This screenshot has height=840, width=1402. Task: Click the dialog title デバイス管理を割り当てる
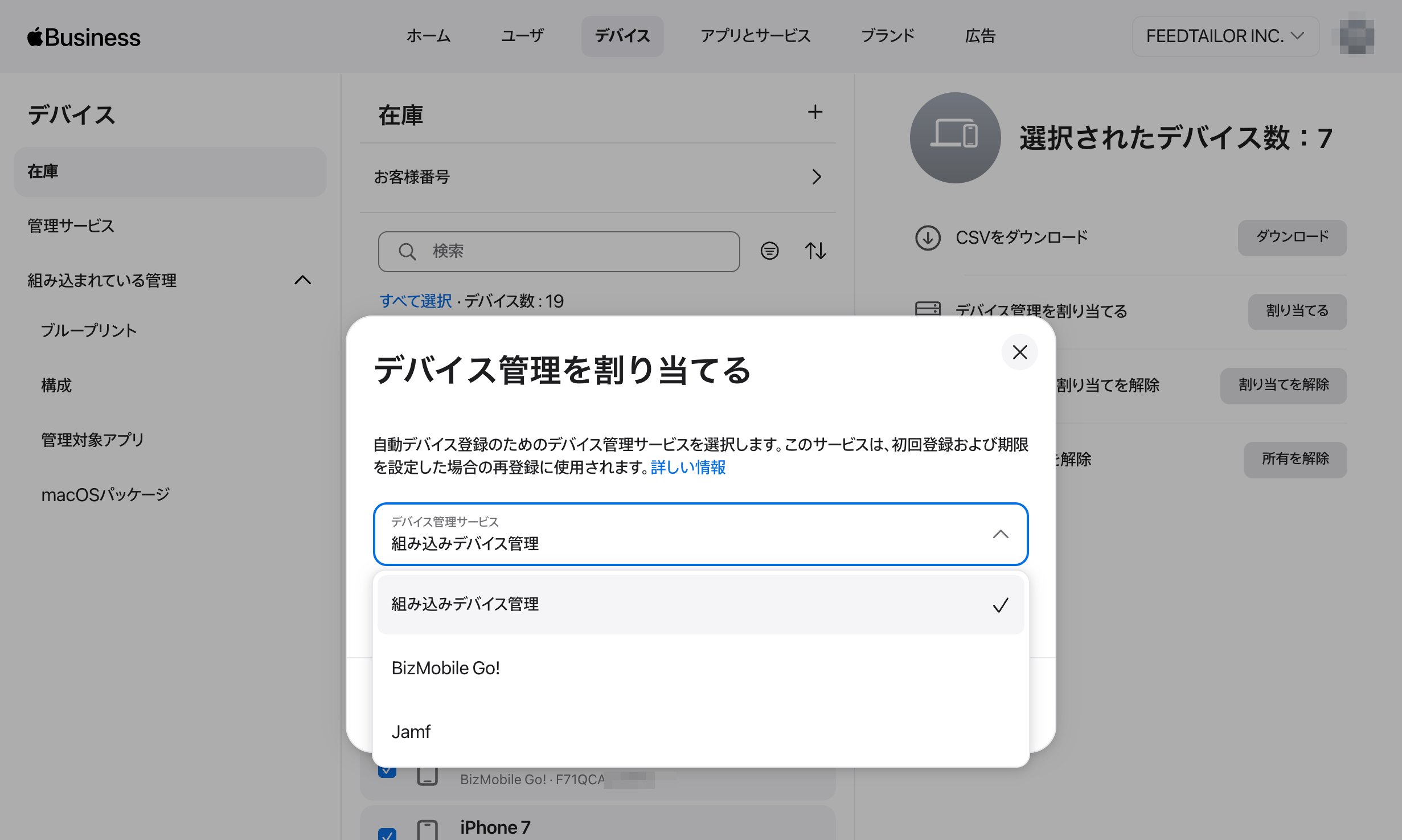click(563, 370)
